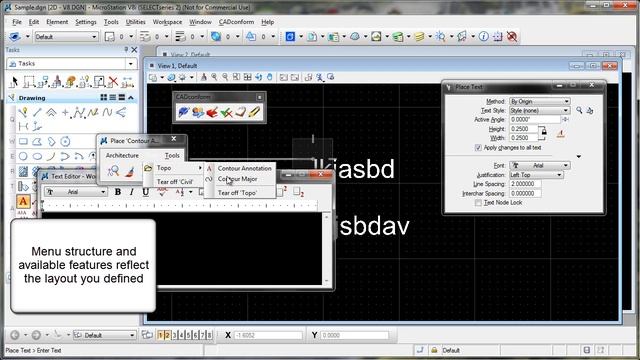Click the red X Delete Element tool
The height and width of the screenshot is (360, 640).
[113, 82]
